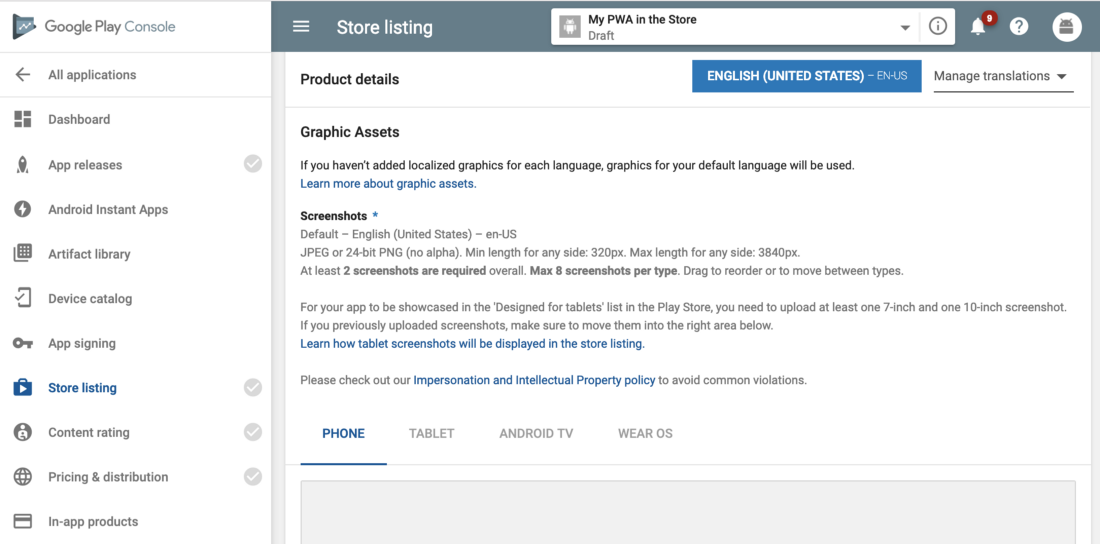Open Content rating in the sidebar
Image resolution: width=1100 pixels, height=544 pixels.
click(x=89, y=433)
